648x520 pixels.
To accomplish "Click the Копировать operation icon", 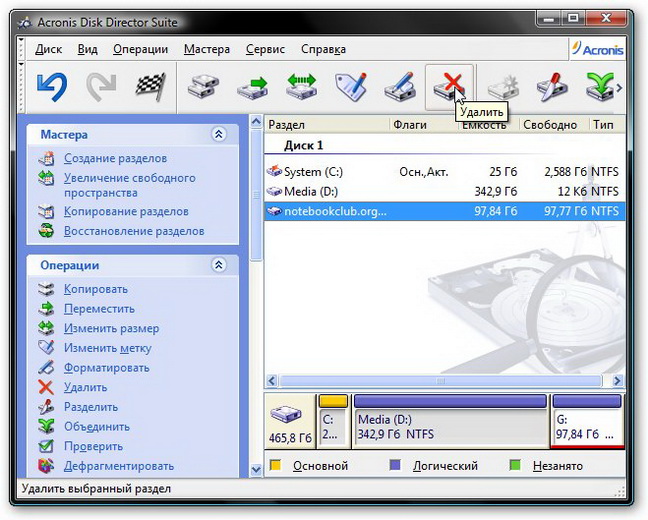I will (x=46, y=289).
